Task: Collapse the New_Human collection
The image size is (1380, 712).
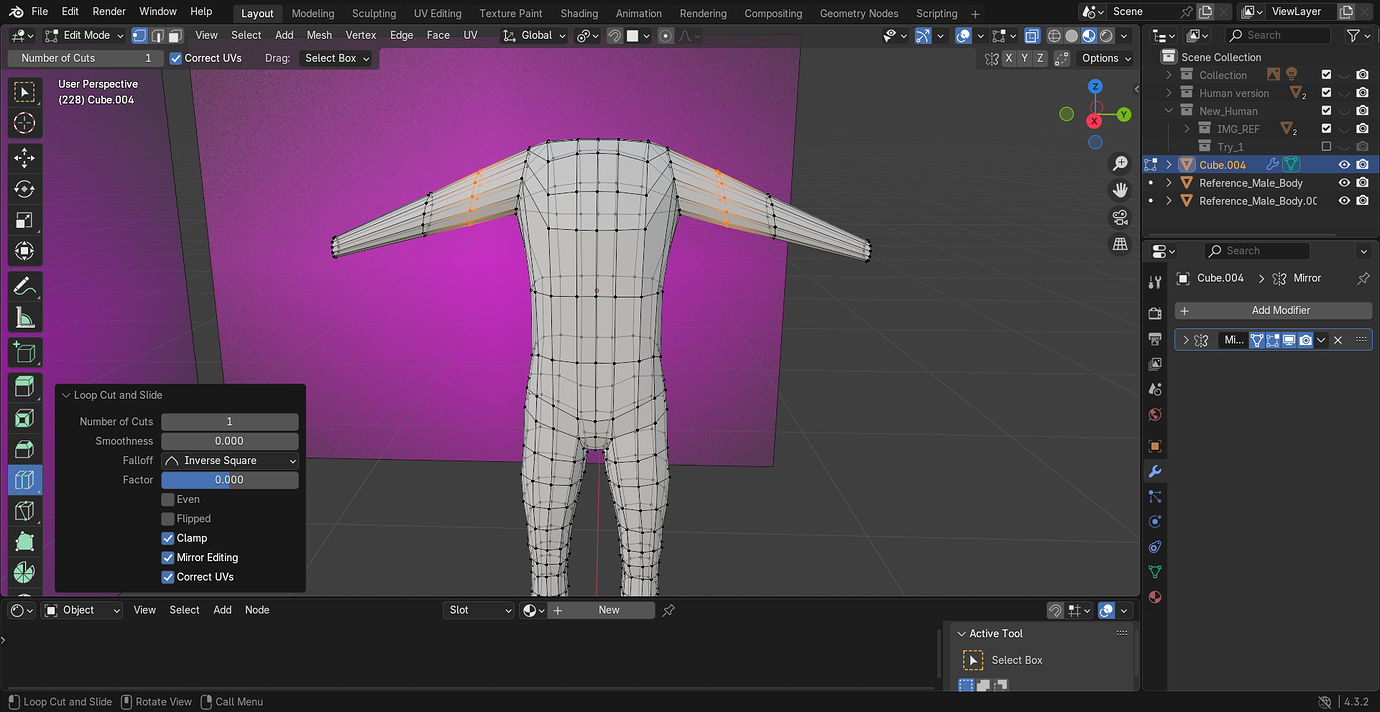Action: pyautogui.click(x=1168, y=111)
